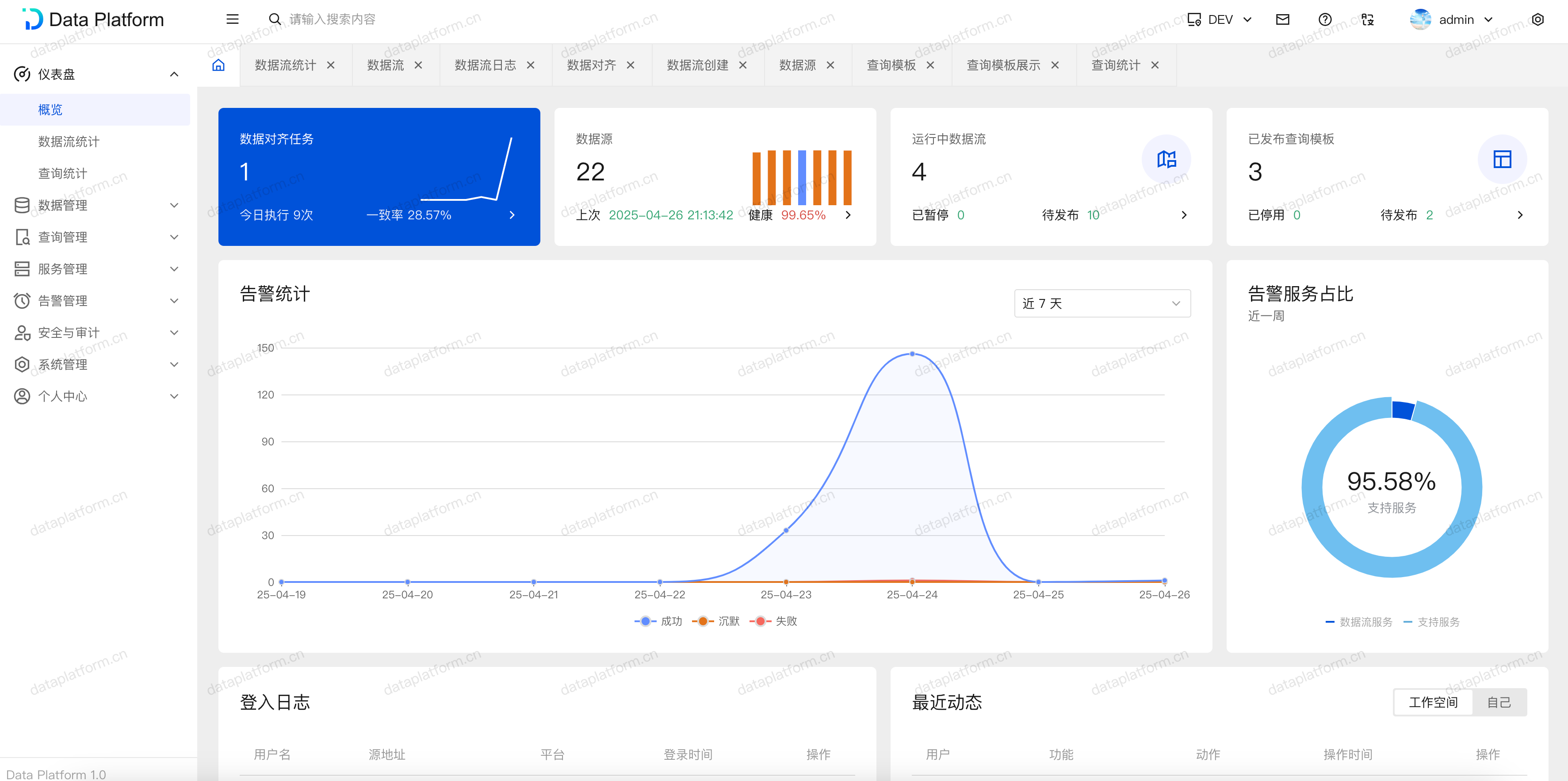The width and height of the screenshot is (1568, 781).
Task: Toggle the sidebar collapse hamburger icon
Action: [x=233, y=19]
